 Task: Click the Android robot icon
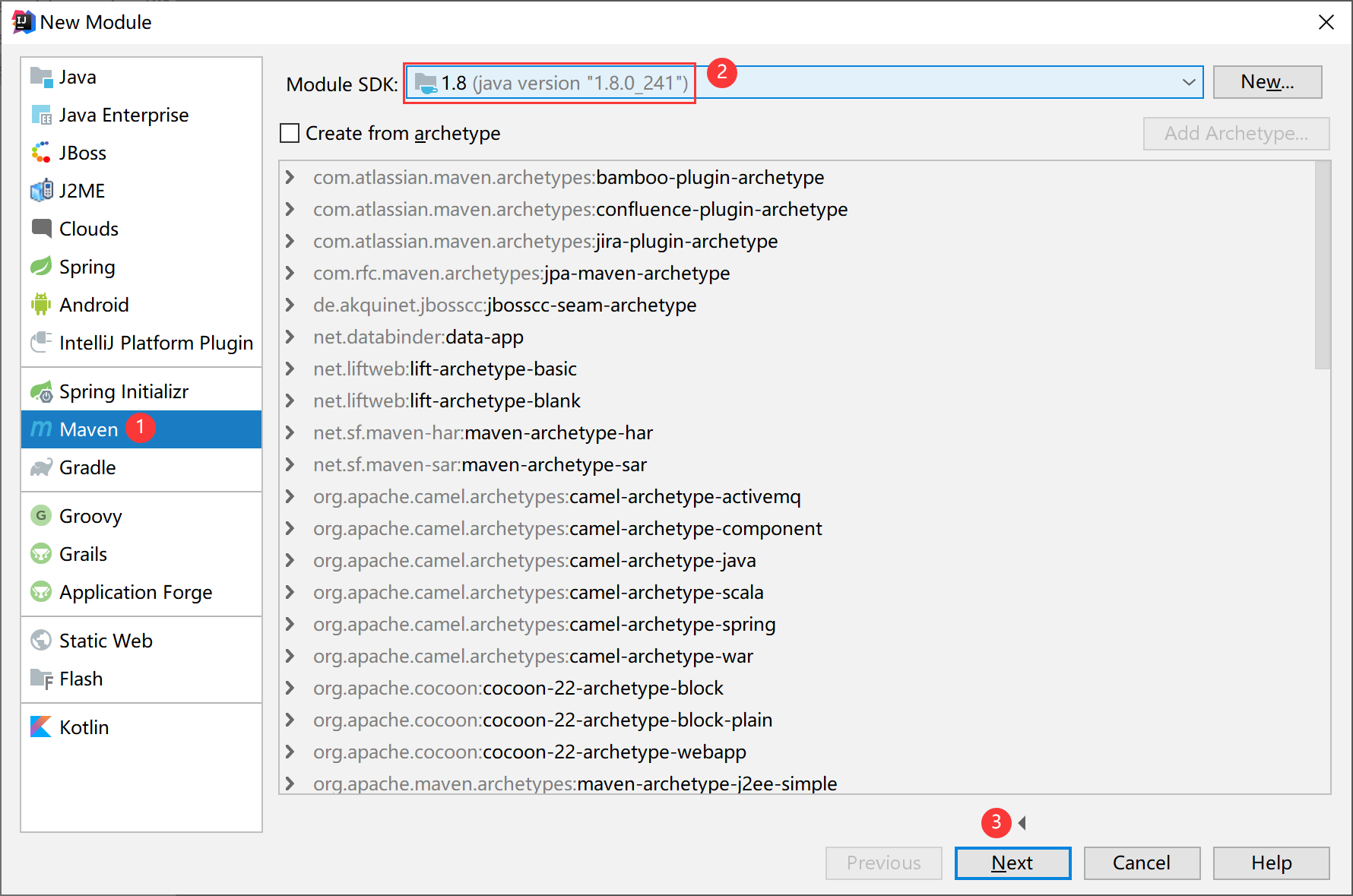point(40,305)
